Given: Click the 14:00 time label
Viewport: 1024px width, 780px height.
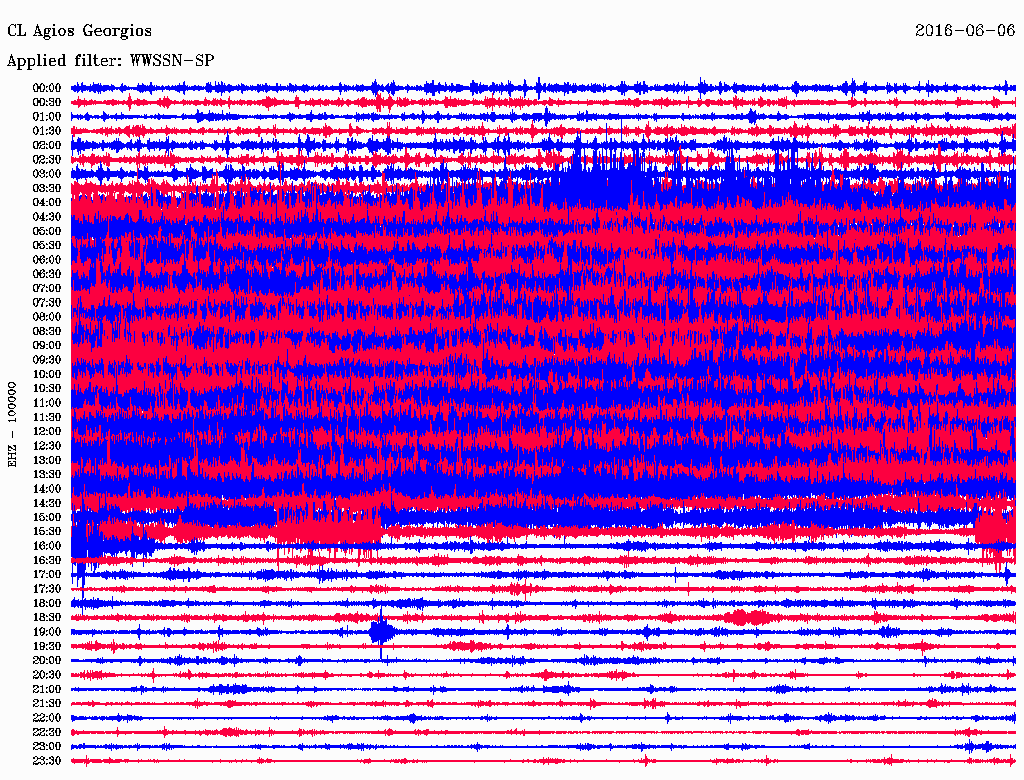Looking at the screenshot, I should point(47,489).
